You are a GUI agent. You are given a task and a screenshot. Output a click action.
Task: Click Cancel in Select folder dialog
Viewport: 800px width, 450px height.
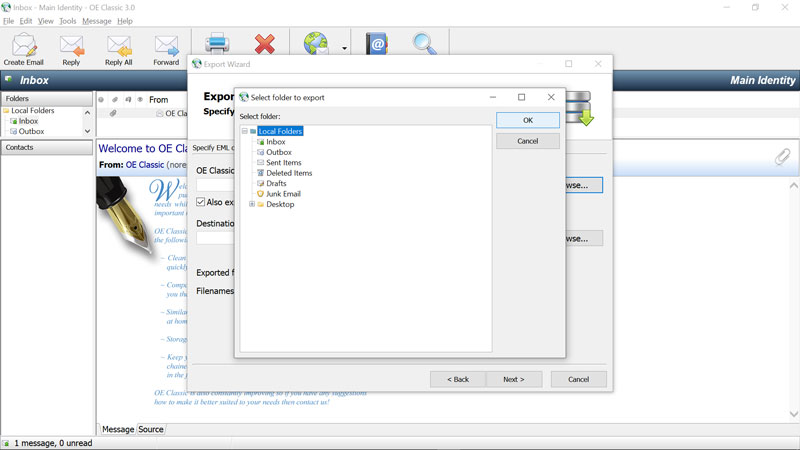tap(528, 141)
